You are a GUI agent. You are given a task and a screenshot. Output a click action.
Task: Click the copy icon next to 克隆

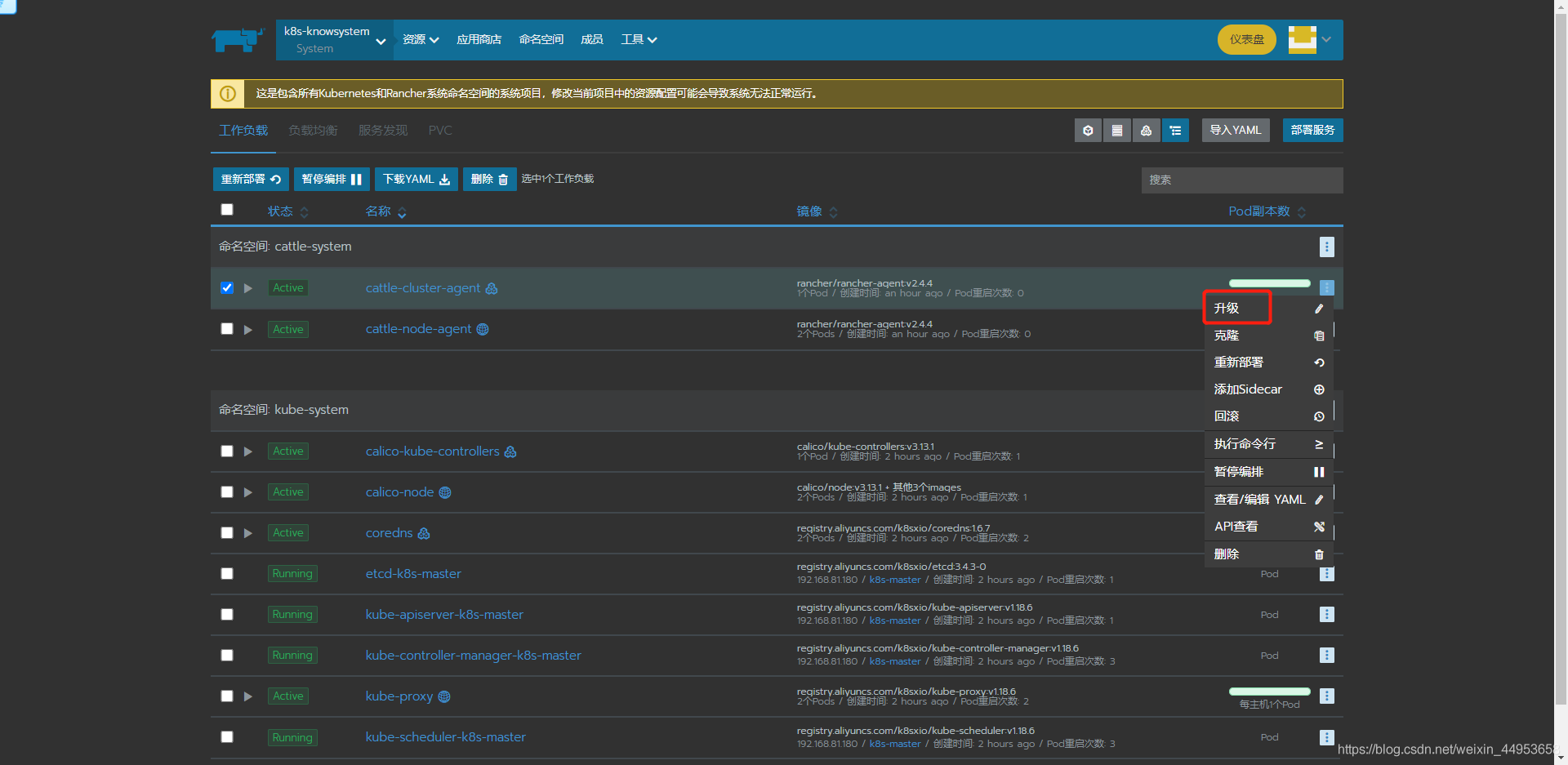[1319, 336]
